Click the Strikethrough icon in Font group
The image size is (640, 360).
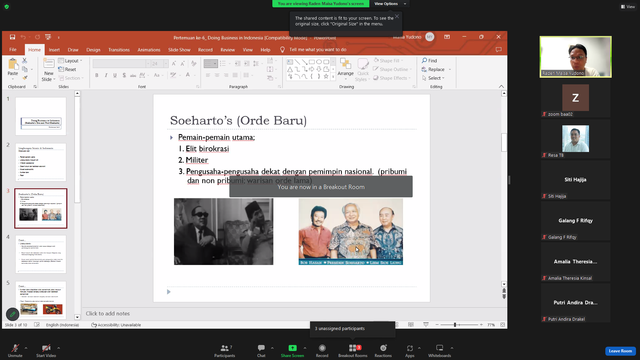tap(133, 75)
